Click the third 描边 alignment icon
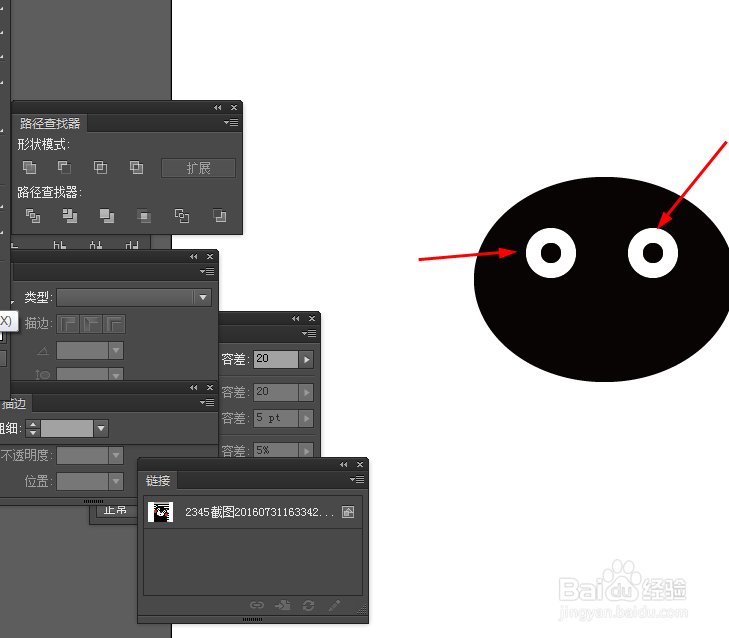Screen dimensions: 729x638 point(114,324)
